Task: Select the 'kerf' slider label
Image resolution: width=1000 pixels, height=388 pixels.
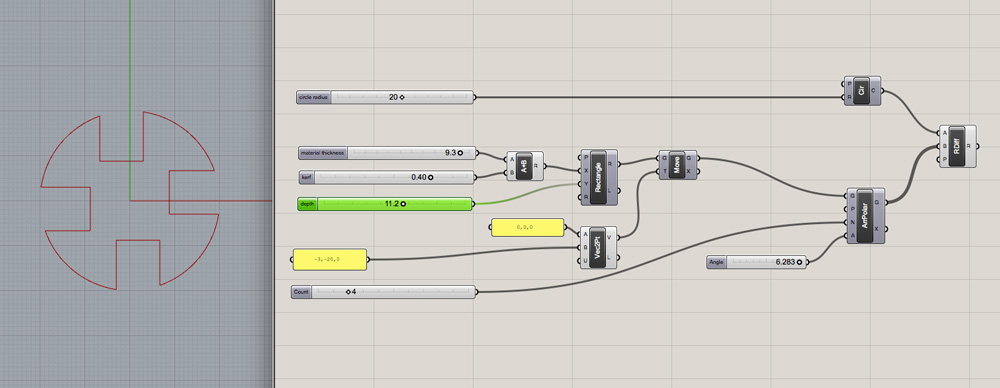Action: (x=307, y=177)
